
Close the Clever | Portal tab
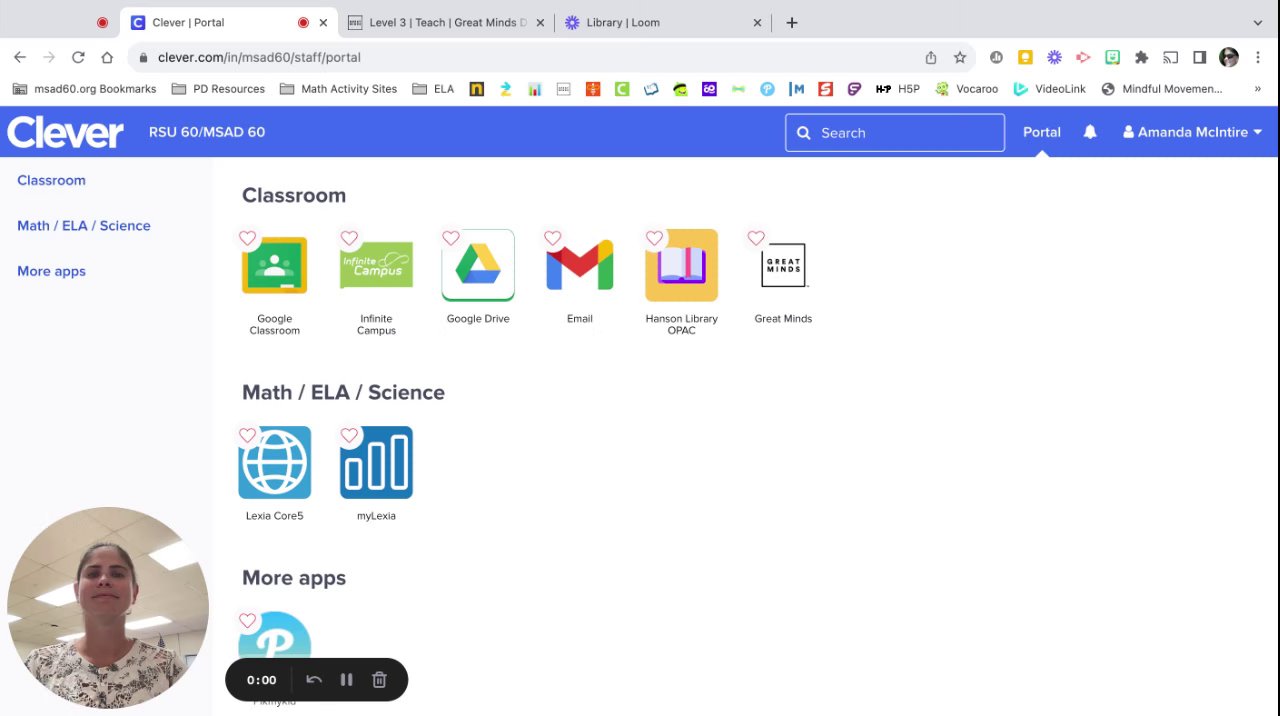323,22
